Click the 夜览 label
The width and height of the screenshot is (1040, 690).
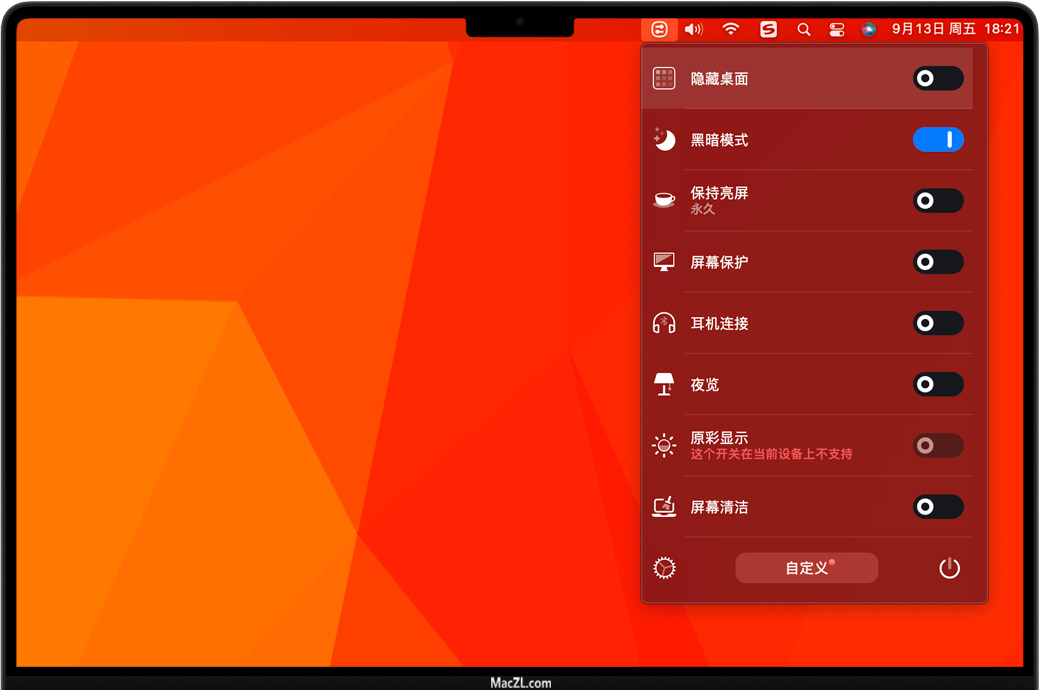click(704, 385)
